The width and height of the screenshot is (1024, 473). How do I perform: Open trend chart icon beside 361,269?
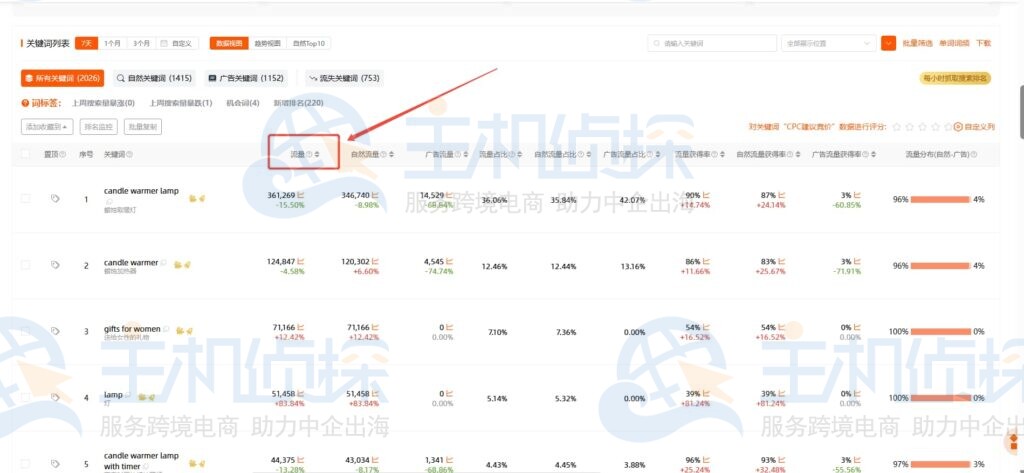(301, 195)
